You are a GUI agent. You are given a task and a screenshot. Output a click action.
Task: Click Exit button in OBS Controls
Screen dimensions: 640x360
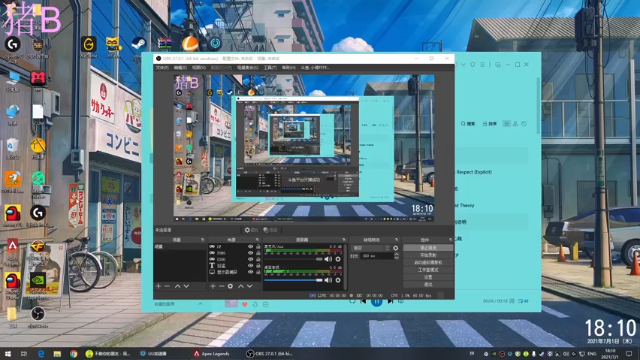pos(428,284)
